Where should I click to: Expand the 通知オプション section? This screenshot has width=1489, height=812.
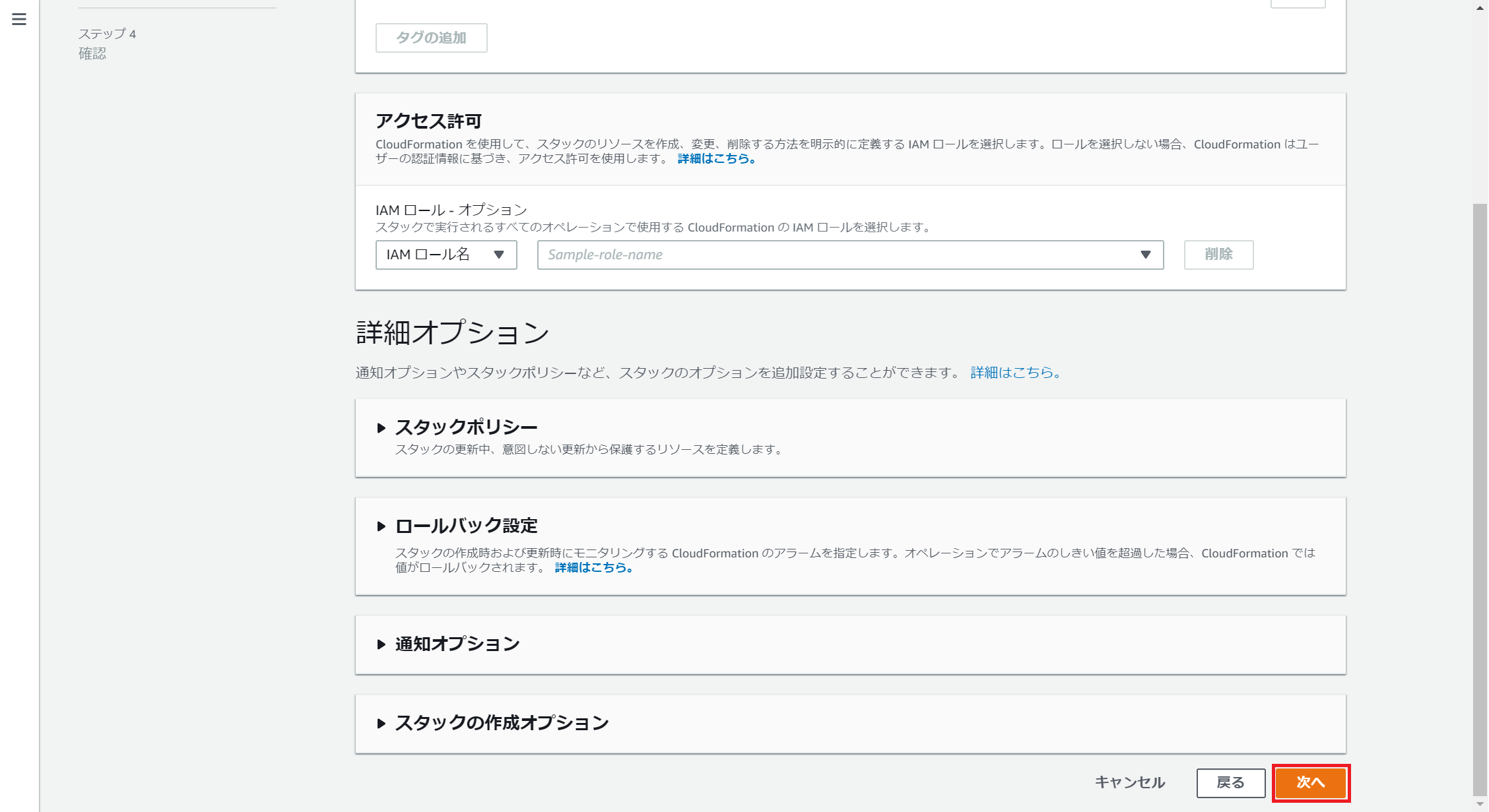coord(381,644)
